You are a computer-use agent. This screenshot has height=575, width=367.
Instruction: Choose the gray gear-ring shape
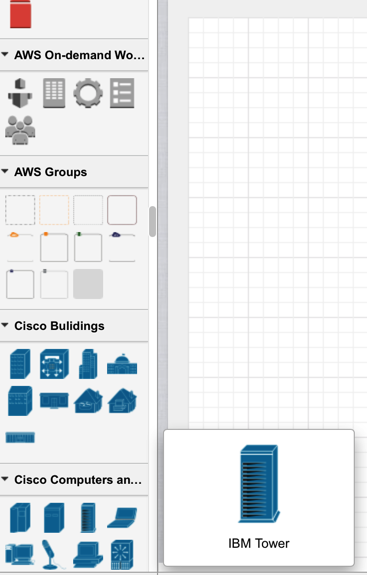click(88, 93)
